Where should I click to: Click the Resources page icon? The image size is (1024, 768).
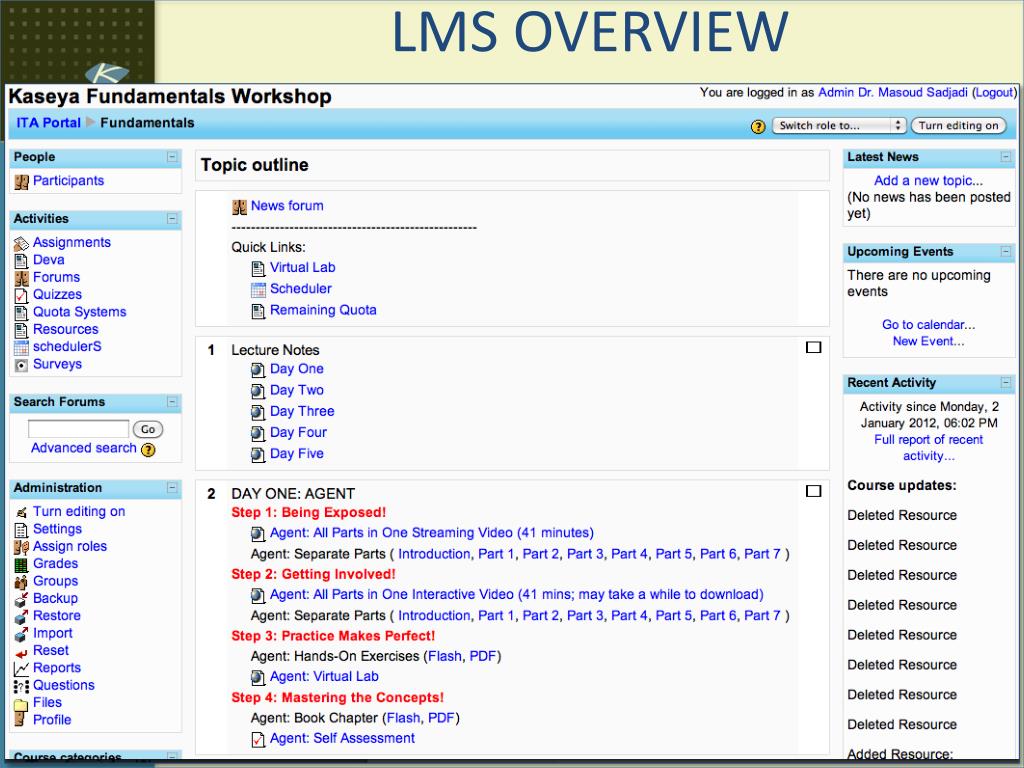pyautogui.click(x=22, y=330)
